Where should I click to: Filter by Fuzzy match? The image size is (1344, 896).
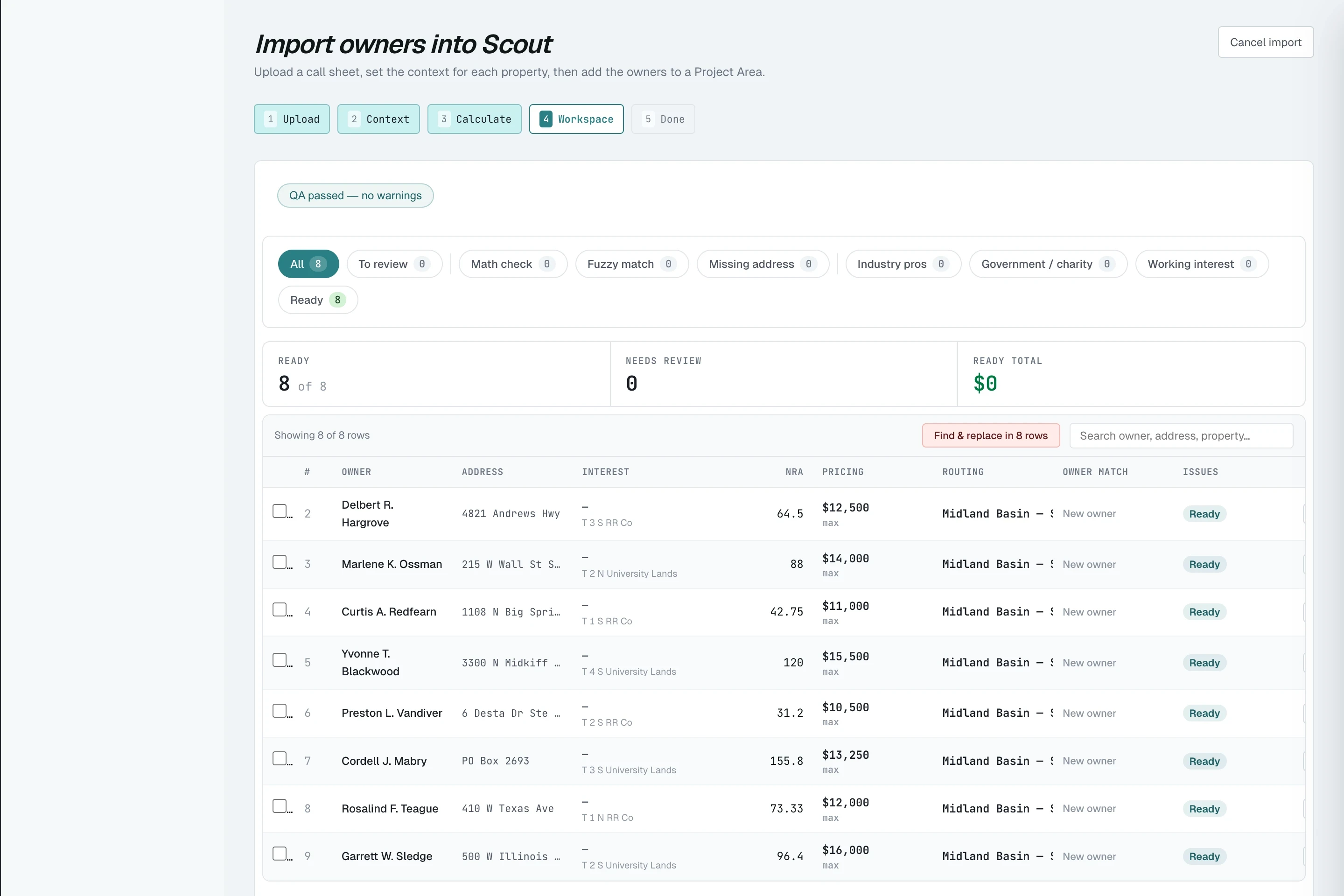pos(632,264)
